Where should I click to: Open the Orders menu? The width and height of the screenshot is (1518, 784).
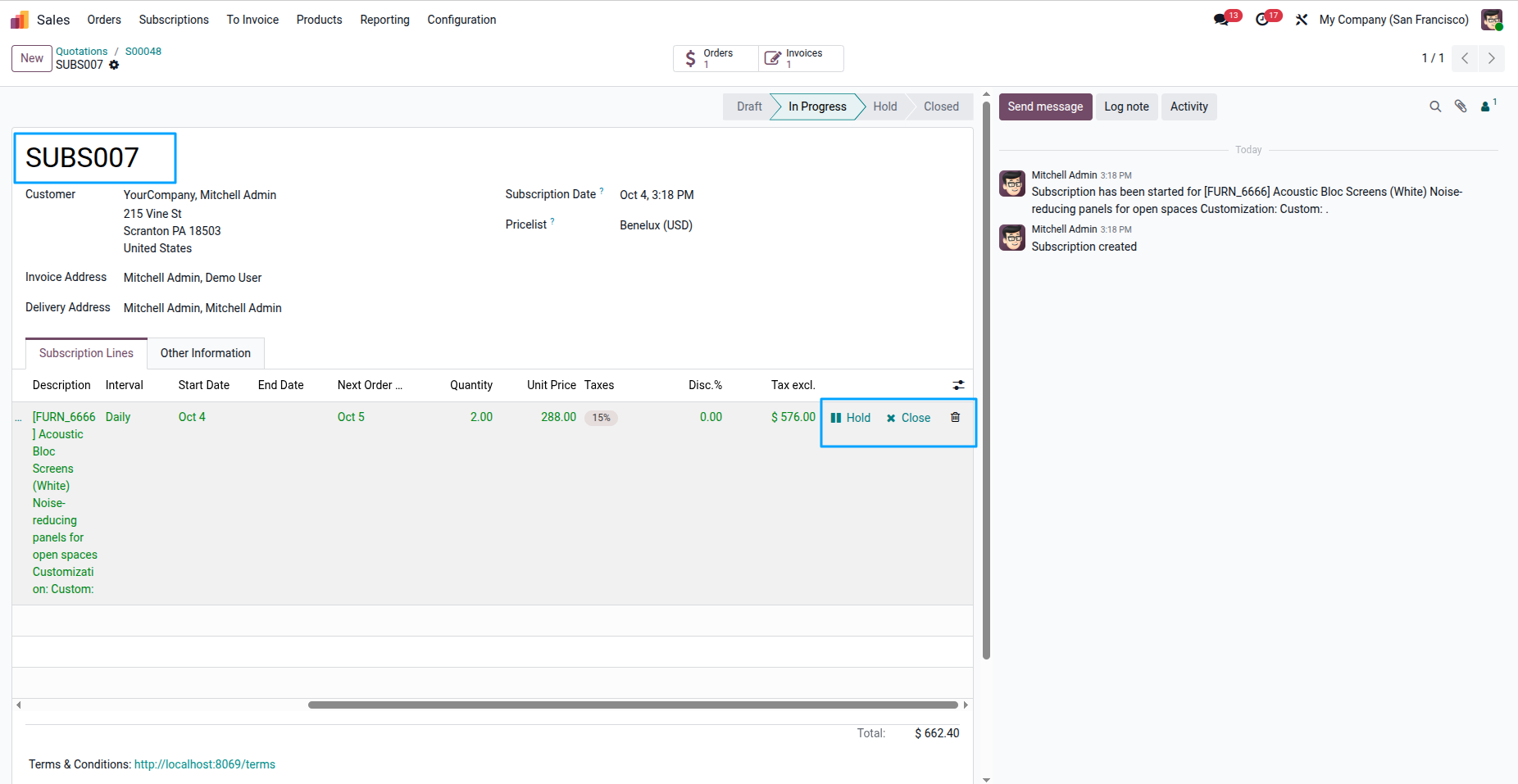pos(104,20)
